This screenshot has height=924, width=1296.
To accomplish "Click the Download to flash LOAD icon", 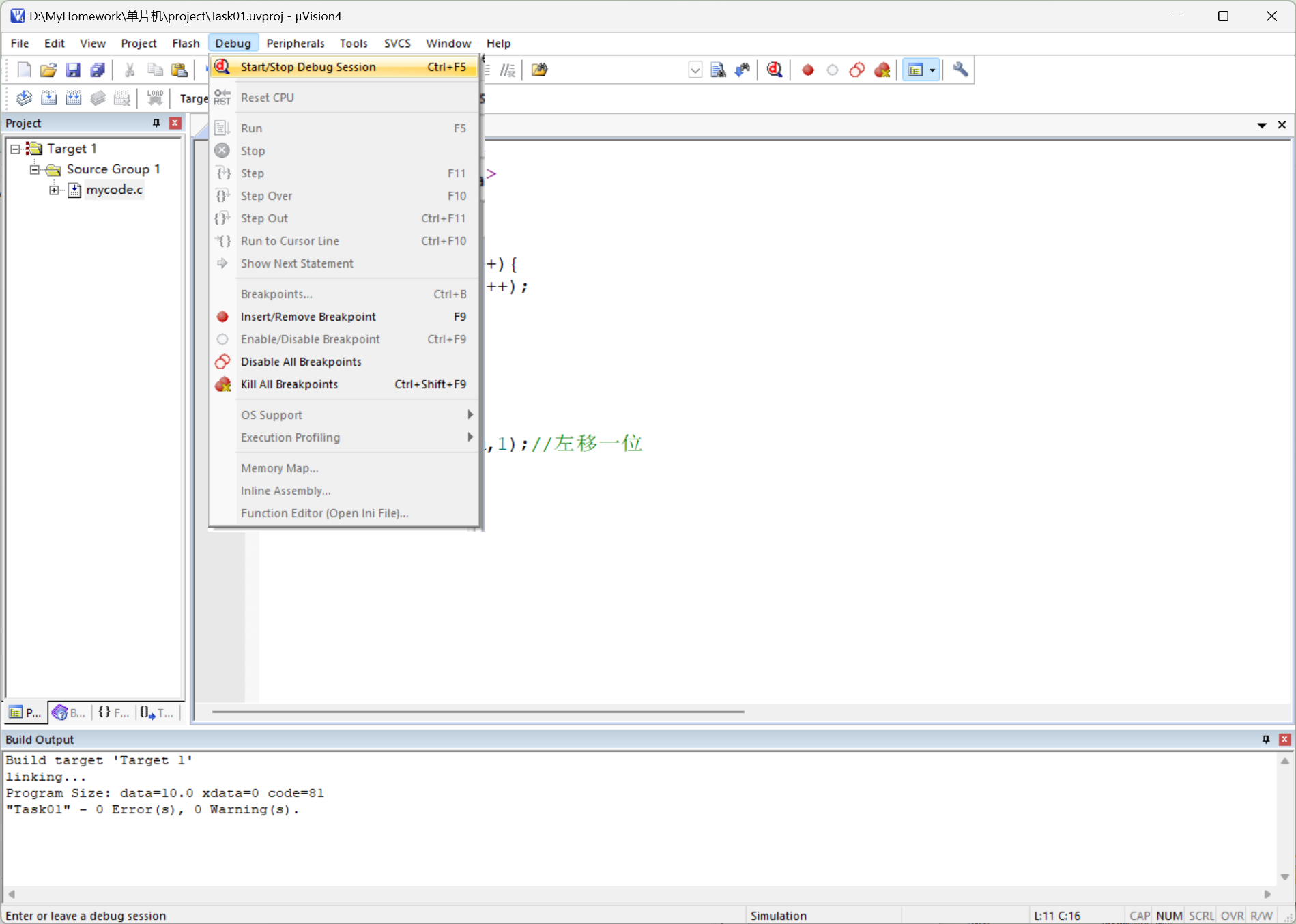I will click(x=155, y=98).
